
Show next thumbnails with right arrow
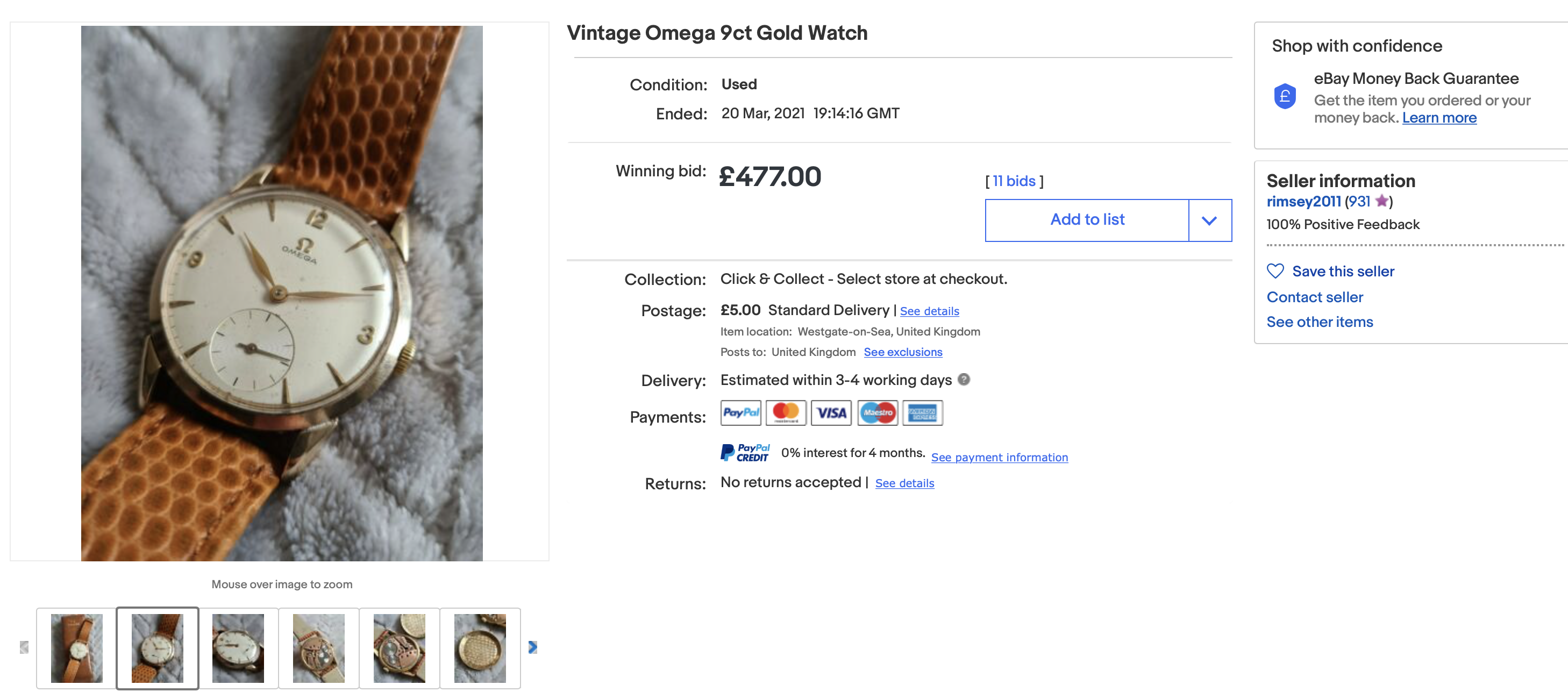pos(532,647)
